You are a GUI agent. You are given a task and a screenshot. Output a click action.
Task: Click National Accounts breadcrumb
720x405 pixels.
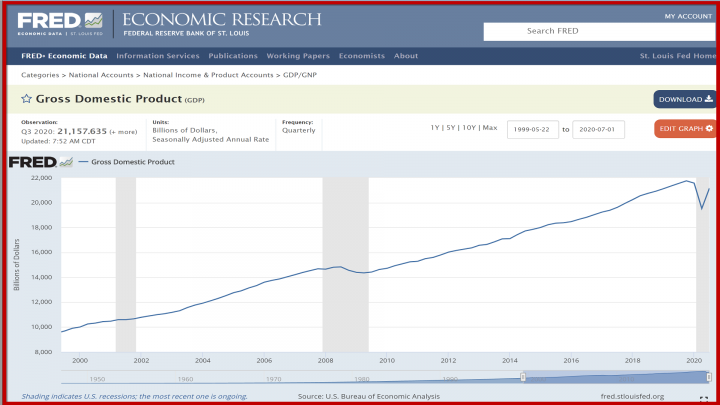pos(101,75)
